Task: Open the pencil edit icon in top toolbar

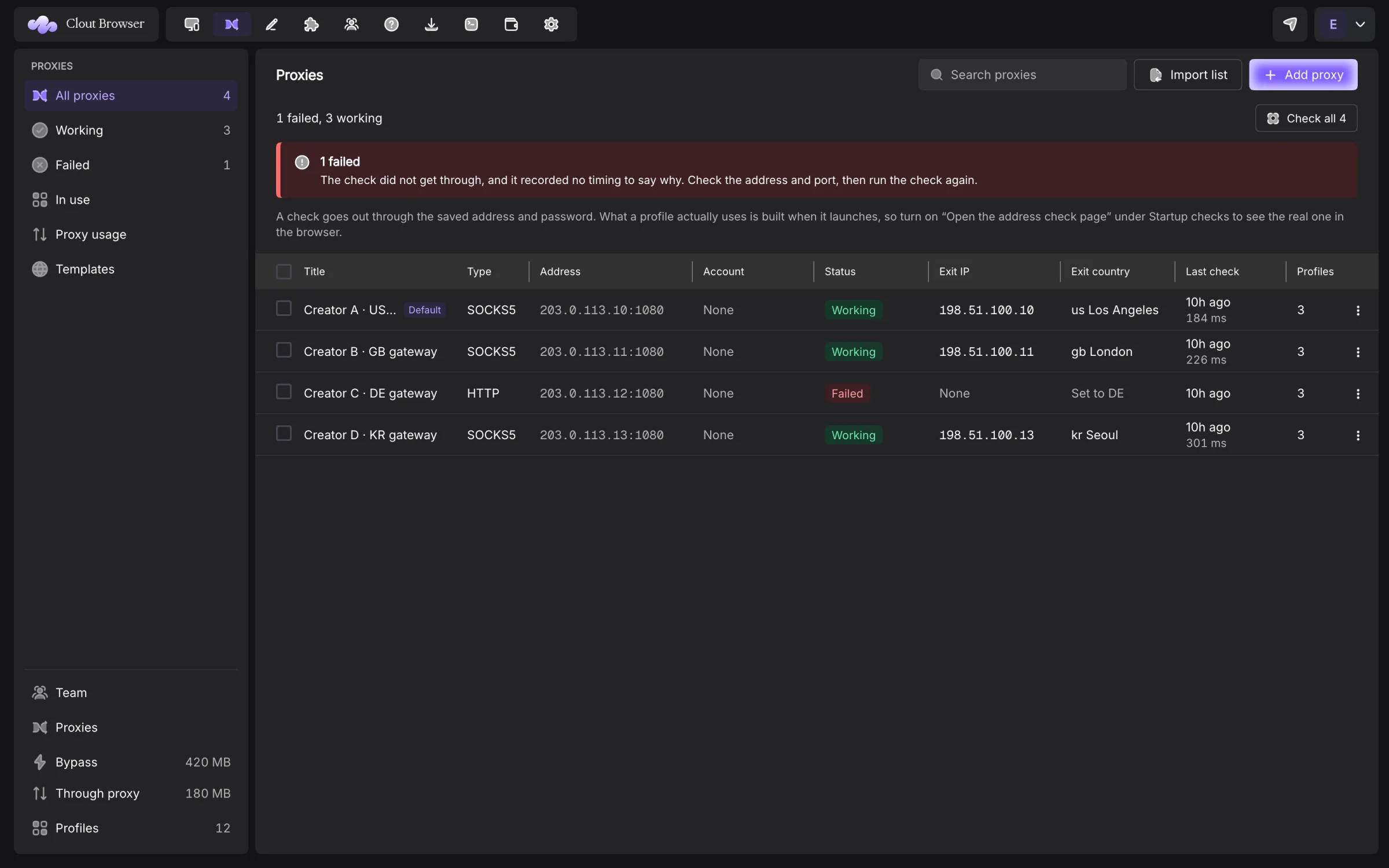Action: tap(271, 24)
